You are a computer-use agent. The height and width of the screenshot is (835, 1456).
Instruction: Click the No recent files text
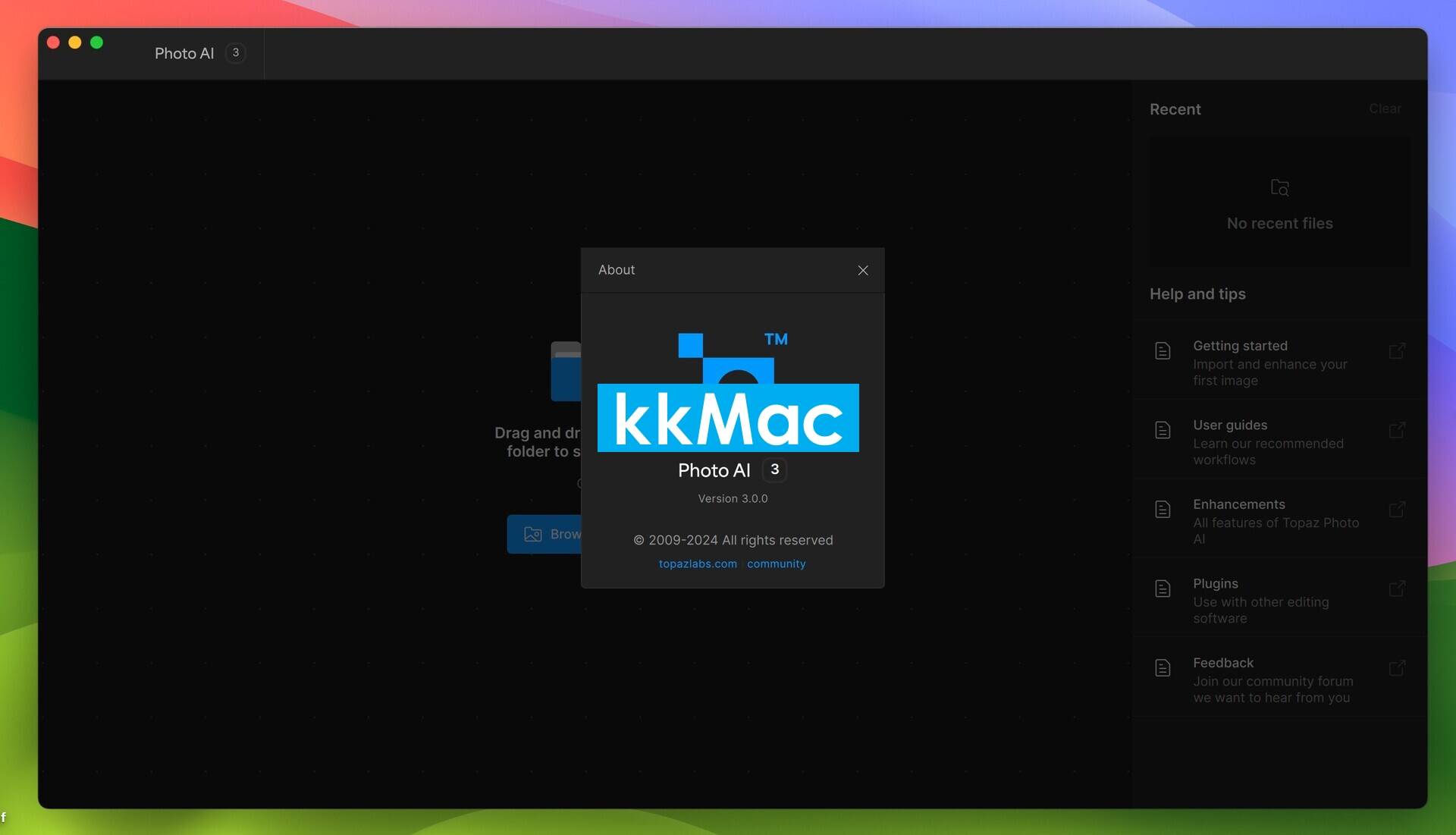1279,224
